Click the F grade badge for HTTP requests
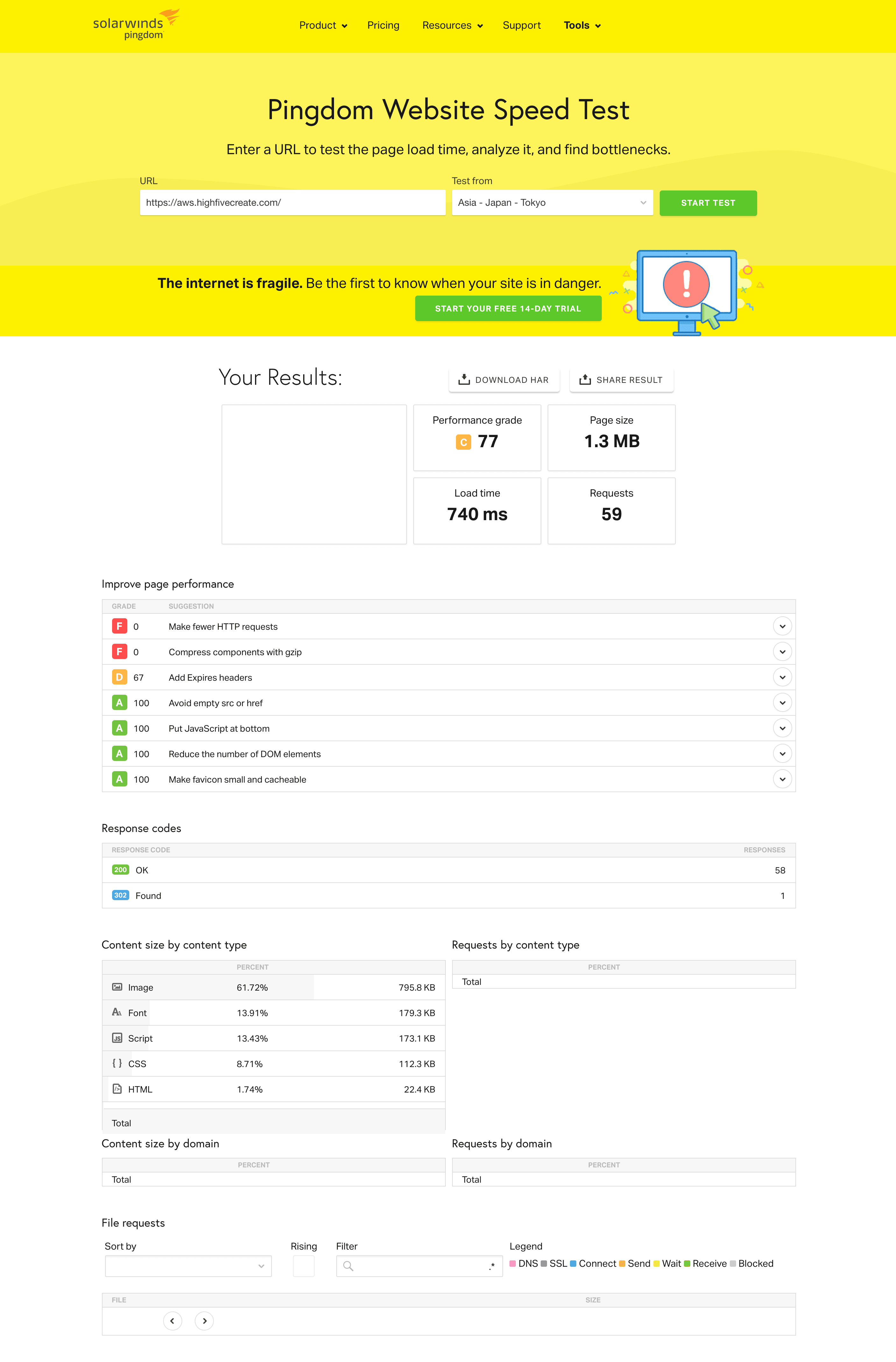The height and width of the screenshot is (1362, 896). pyautogui.click(x=119, y=626)
